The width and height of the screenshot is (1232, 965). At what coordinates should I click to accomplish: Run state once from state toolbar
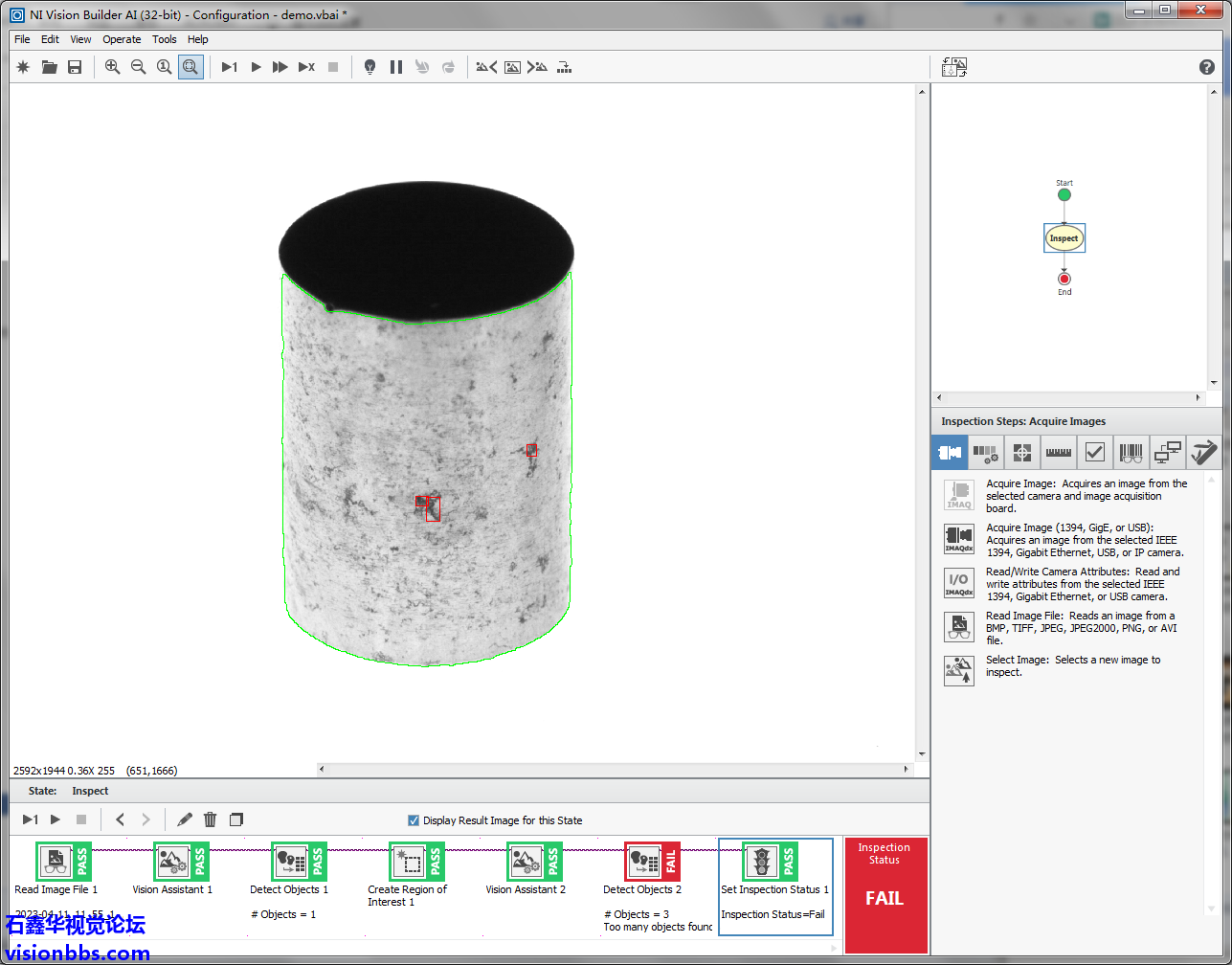click(x=31, y=819)
